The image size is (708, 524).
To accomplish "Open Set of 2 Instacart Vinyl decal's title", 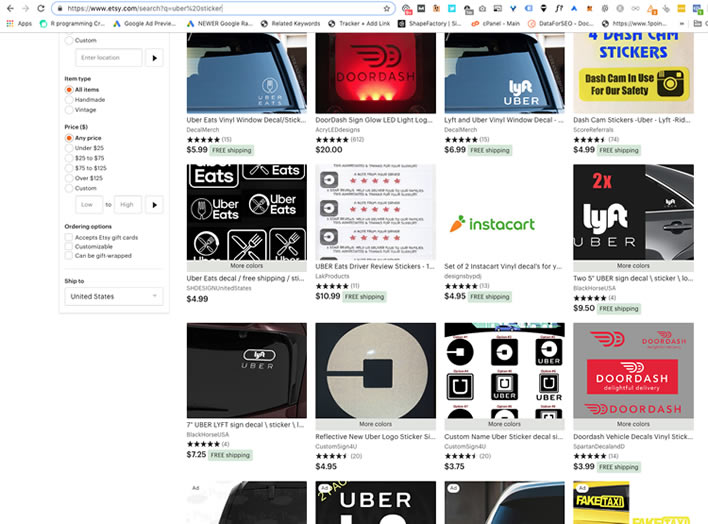I will coord(503,267).
